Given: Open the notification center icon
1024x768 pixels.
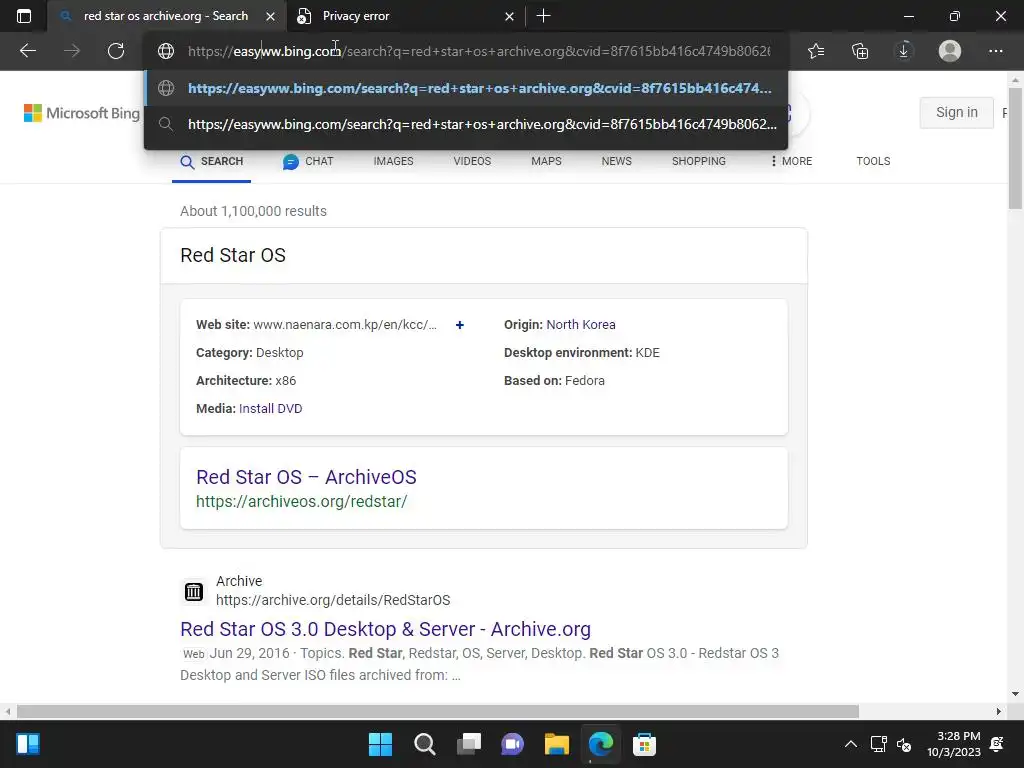Looking at the screenshot, I should [997, 744].
